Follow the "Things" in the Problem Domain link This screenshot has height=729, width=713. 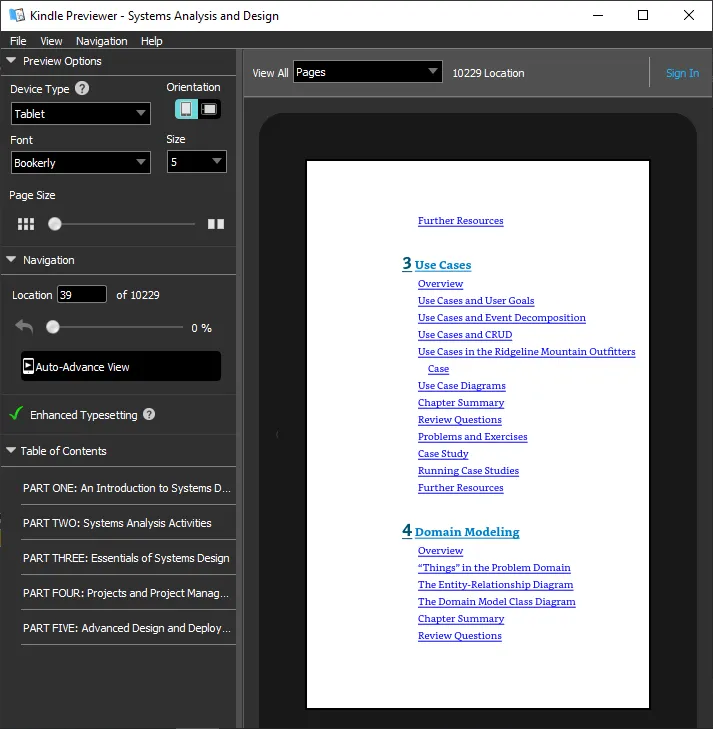(494, 568)
